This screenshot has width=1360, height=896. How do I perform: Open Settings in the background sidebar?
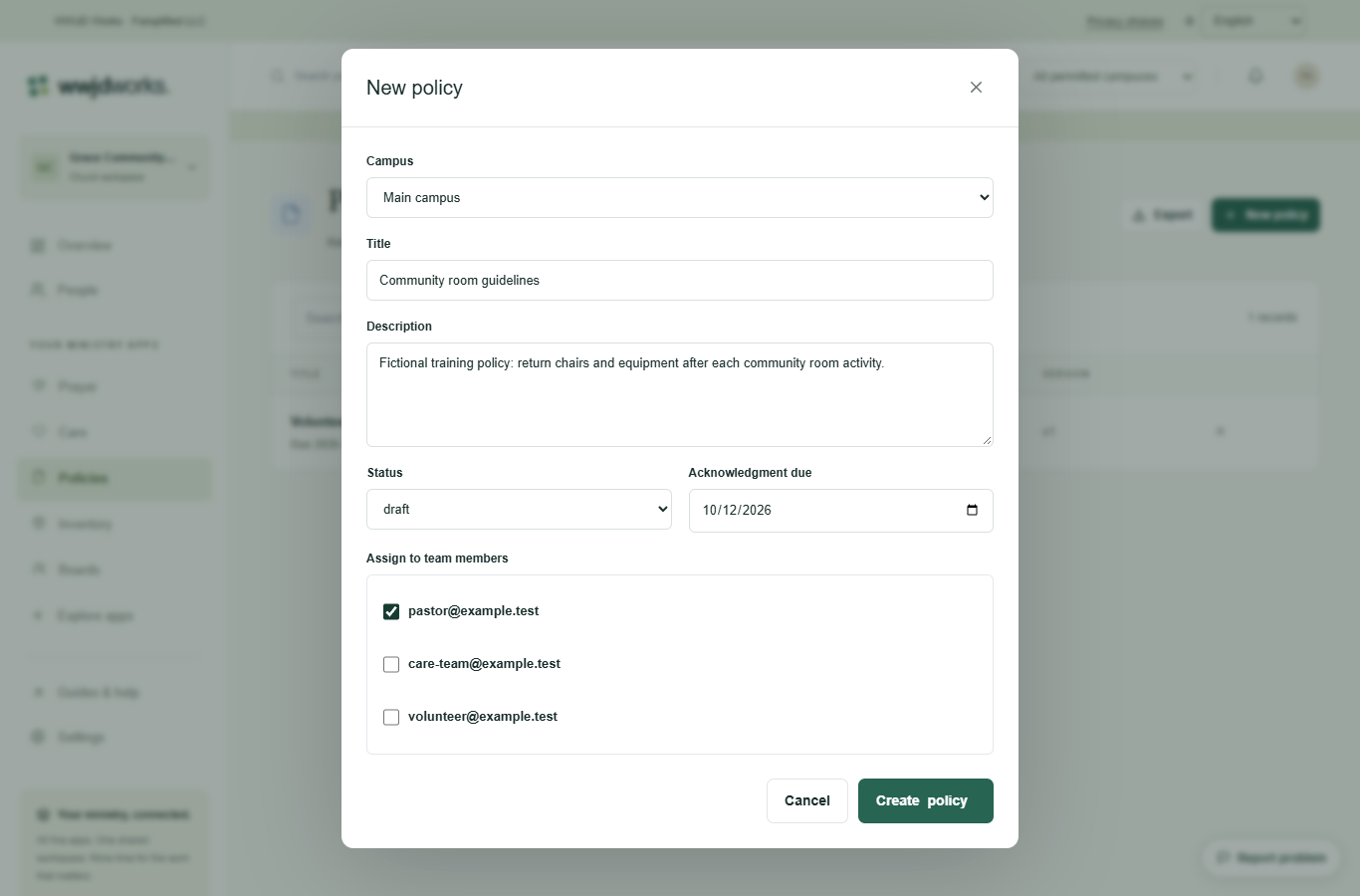coord(114,737)
